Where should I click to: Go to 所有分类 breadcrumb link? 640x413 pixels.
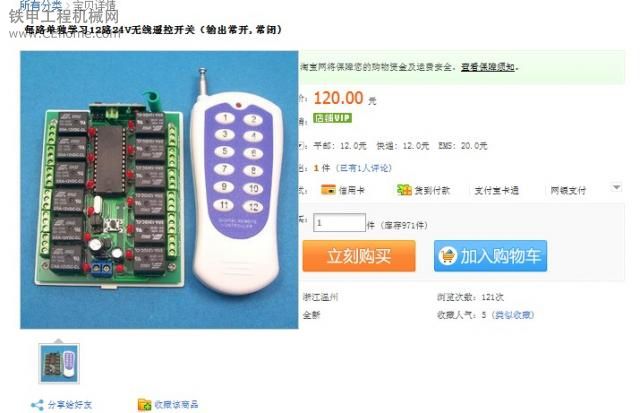pos(40,5)
